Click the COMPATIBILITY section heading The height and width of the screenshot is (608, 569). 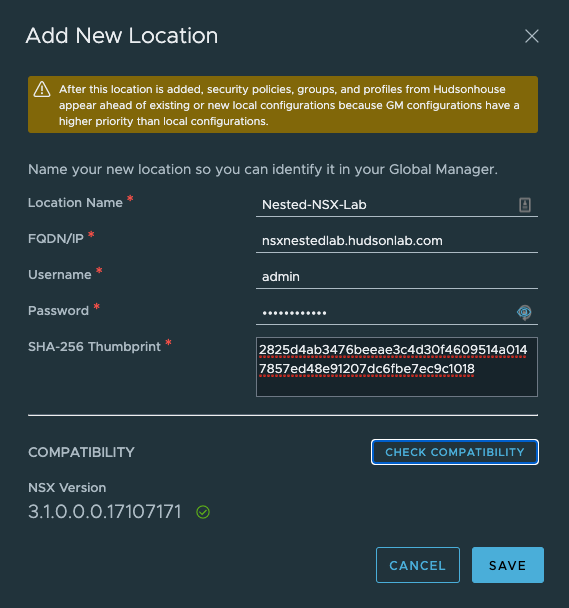point(81,452)
